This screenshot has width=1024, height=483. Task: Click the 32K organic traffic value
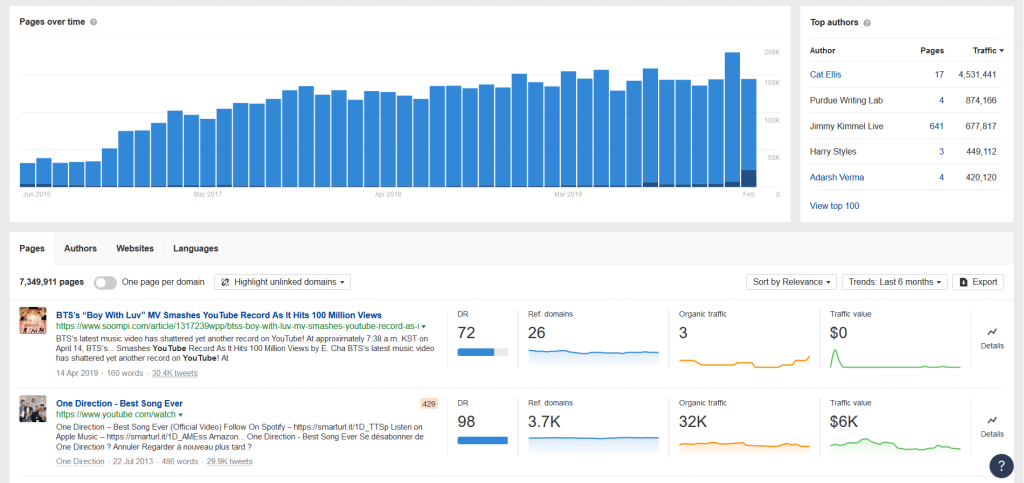pos(694,422)
